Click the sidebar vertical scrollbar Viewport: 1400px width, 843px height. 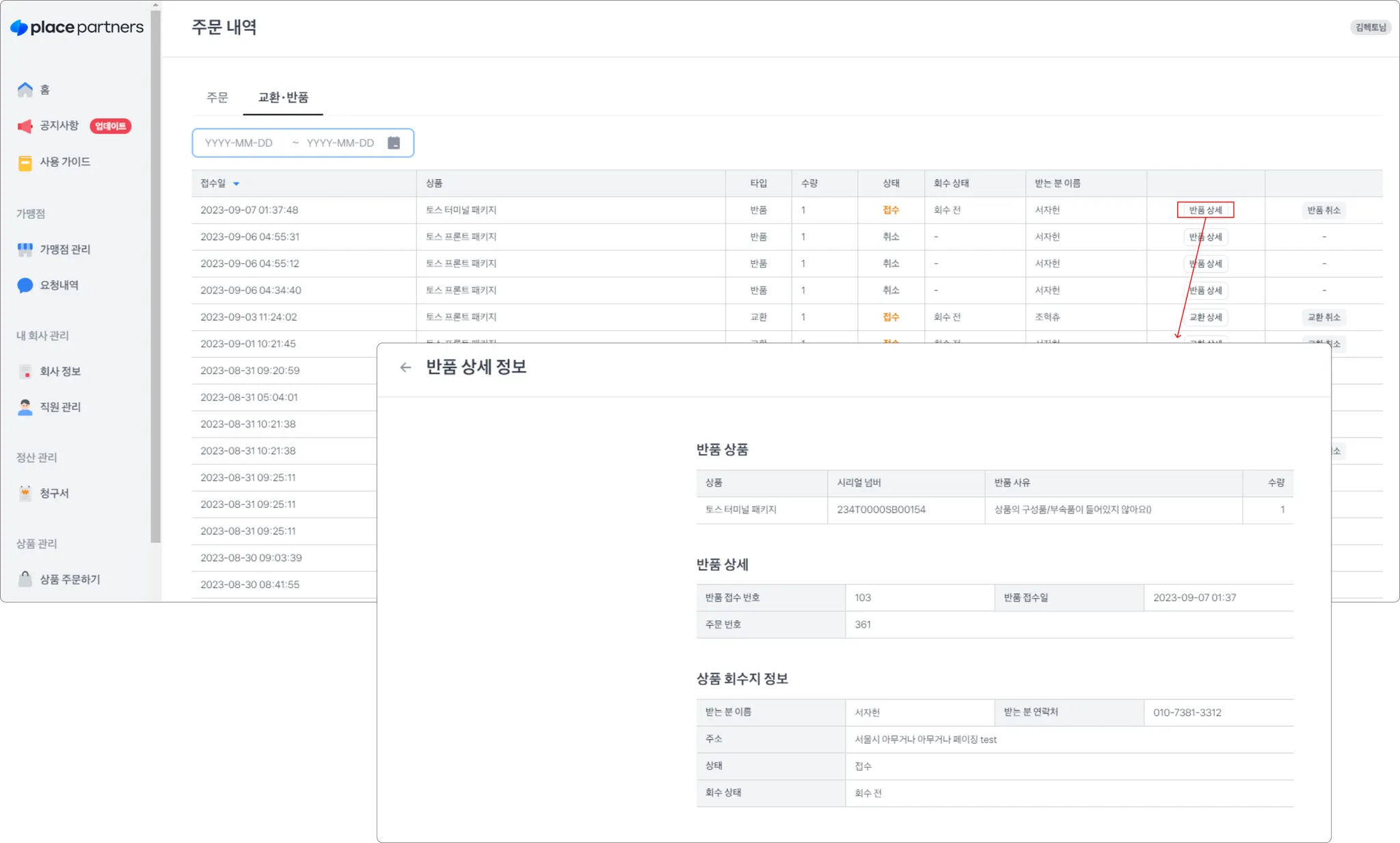point(156,273)
